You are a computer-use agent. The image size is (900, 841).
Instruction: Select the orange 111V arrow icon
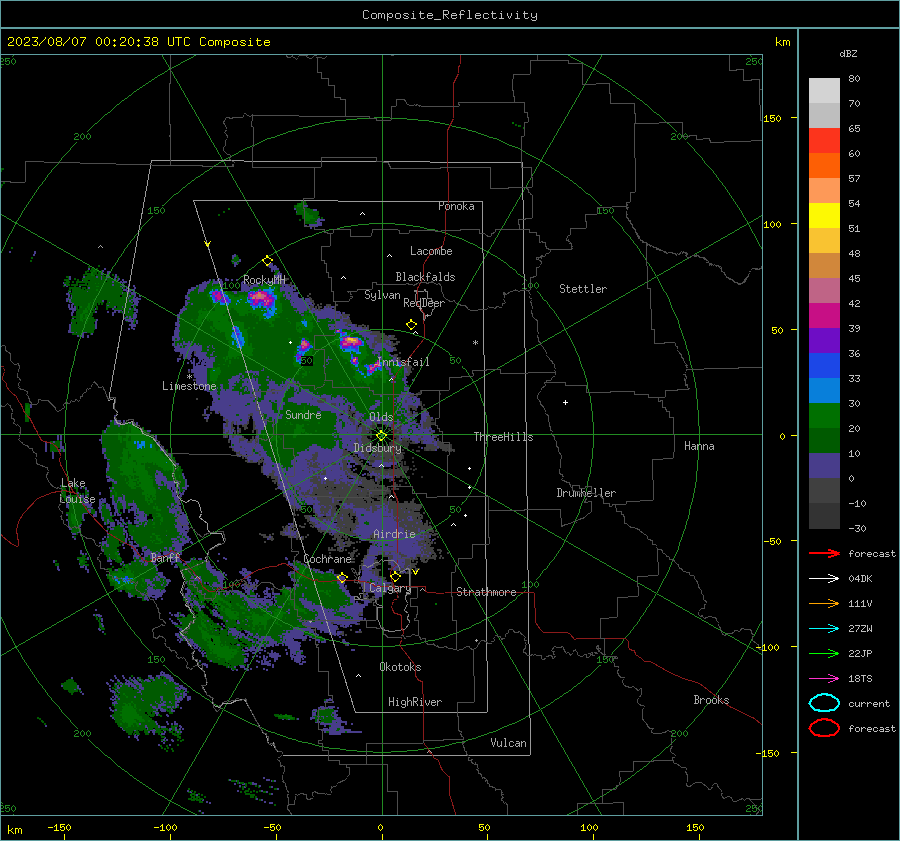[824, 603]
